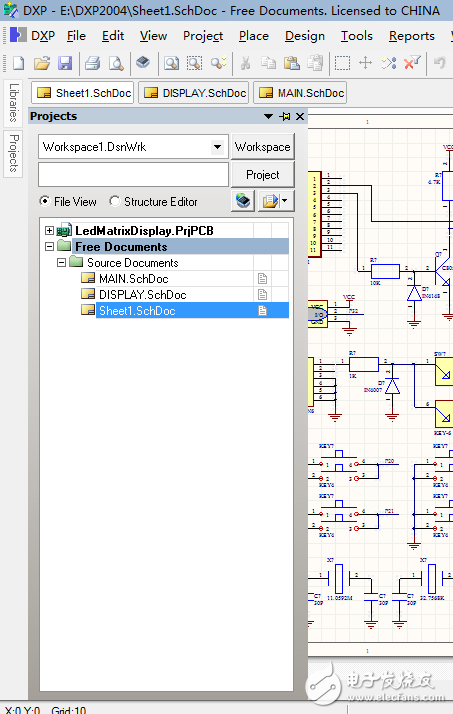The height and width of the screenshot is (714, 453).
Task: Open the devices view toolbar icon
Action: click(143, 62)
